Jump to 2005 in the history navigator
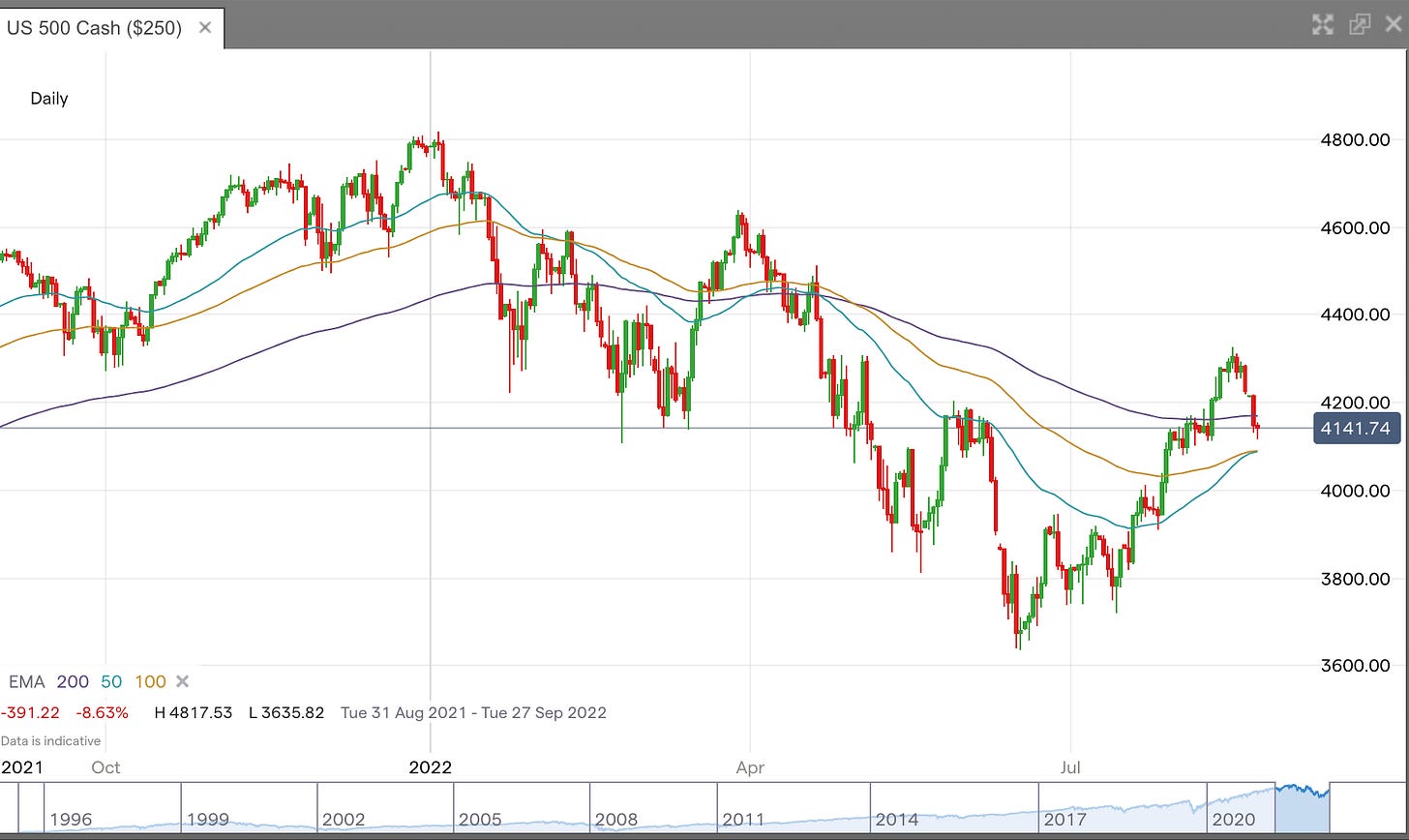Image resolution: width=1409 pixels, height=840 pixels. 479,819
